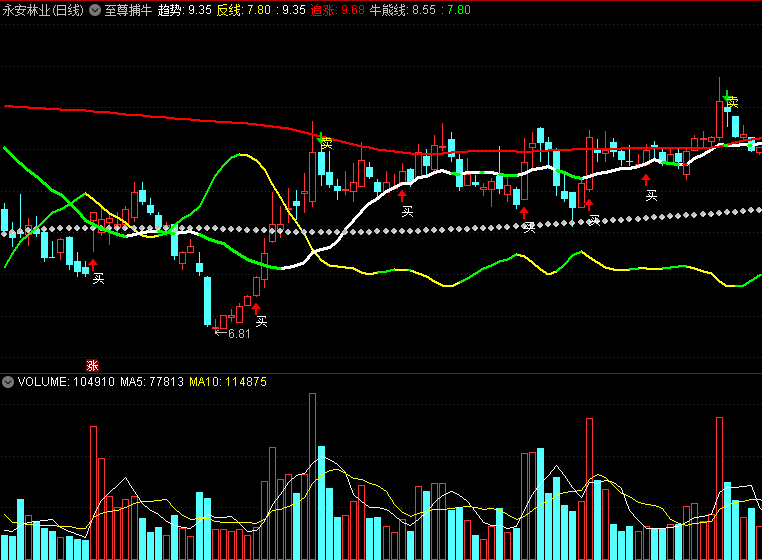Click the 买 buy signal beside the 6.81 low
Screen dimensions: 762x560
tap(261, 321)
